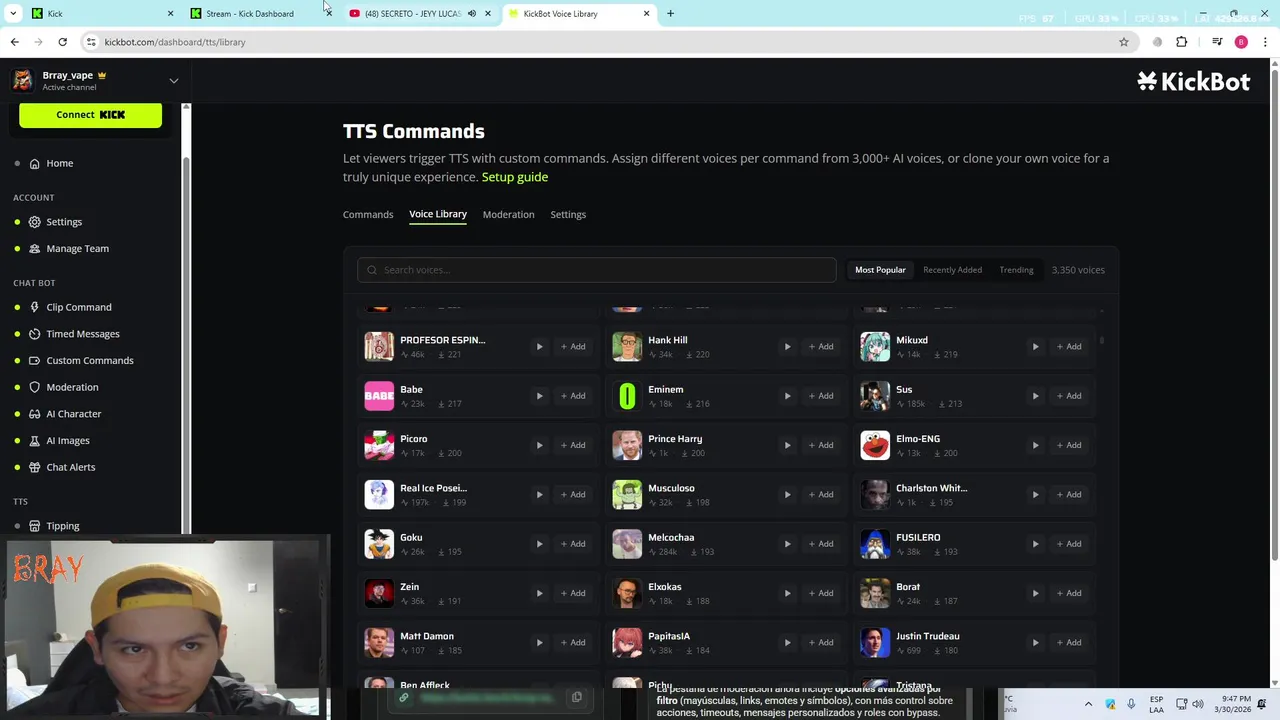This screenshot has height=720, width=1280.
Task: Open the Home sidebar icon
Action: pos(35,163)
